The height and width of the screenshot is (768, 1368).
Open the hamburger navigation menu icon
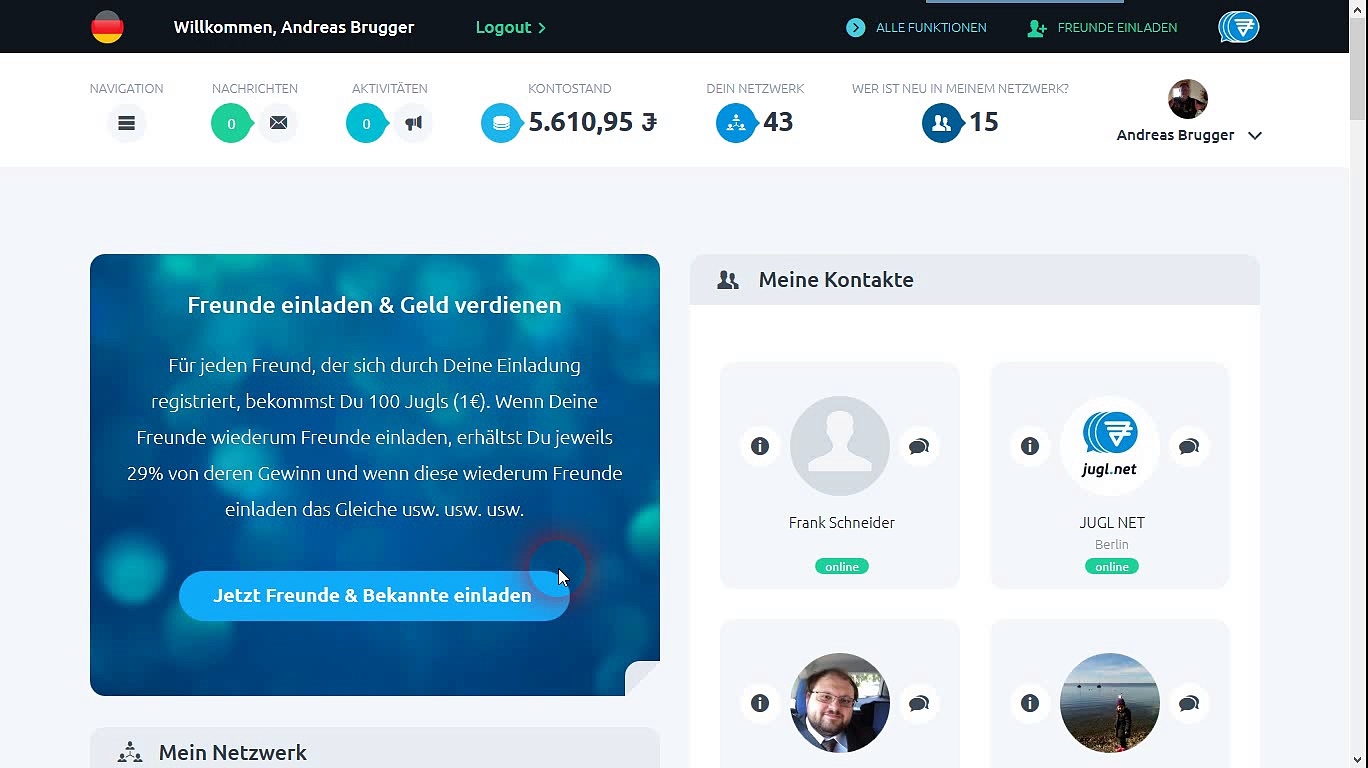(126, 123)
